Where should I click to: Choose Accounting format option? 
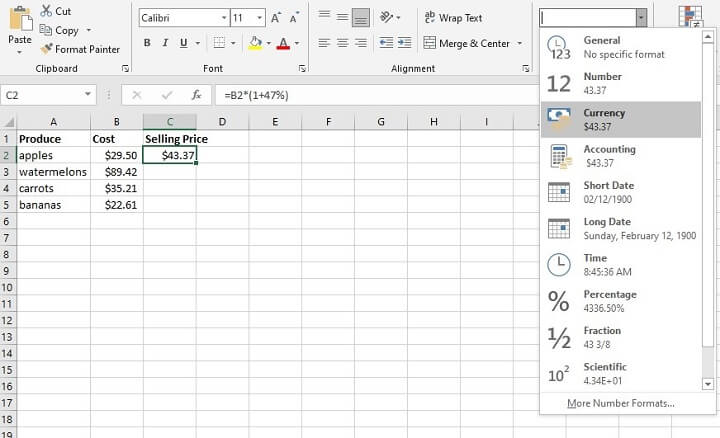(621, 156)
